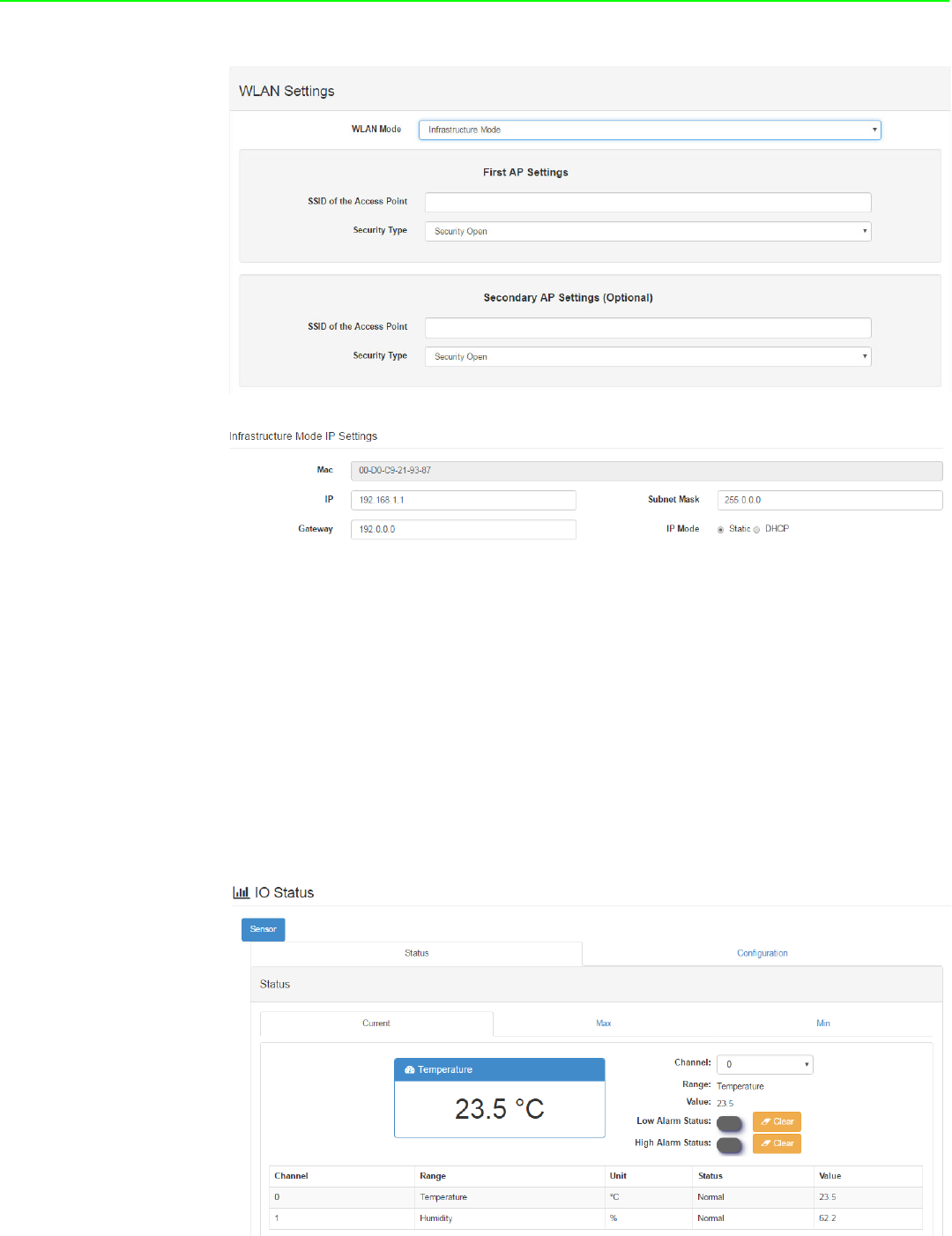Select the Max tab
The image size is (952, 1236).
[604, 1024]
